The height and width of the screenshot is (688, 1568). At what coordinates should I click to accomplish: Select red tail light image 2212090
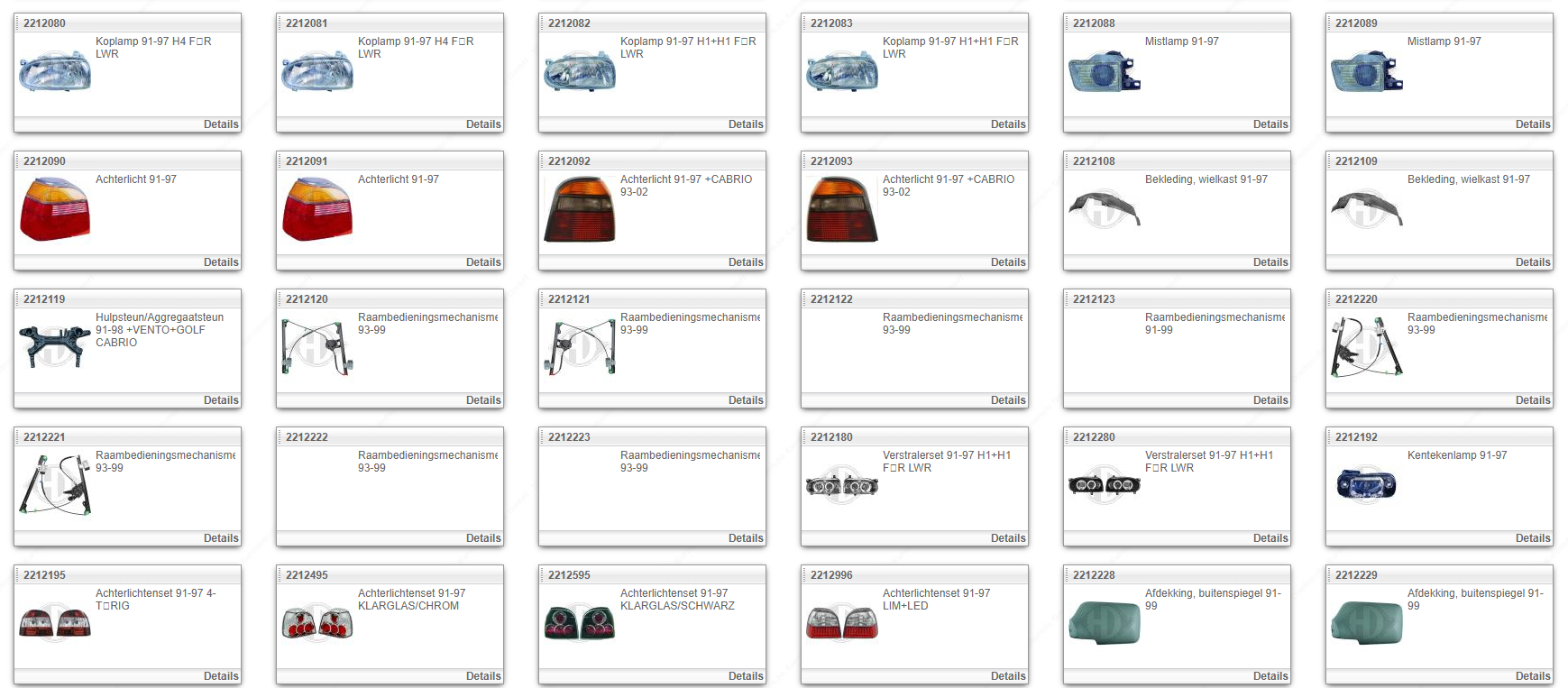tap(55, 210)
